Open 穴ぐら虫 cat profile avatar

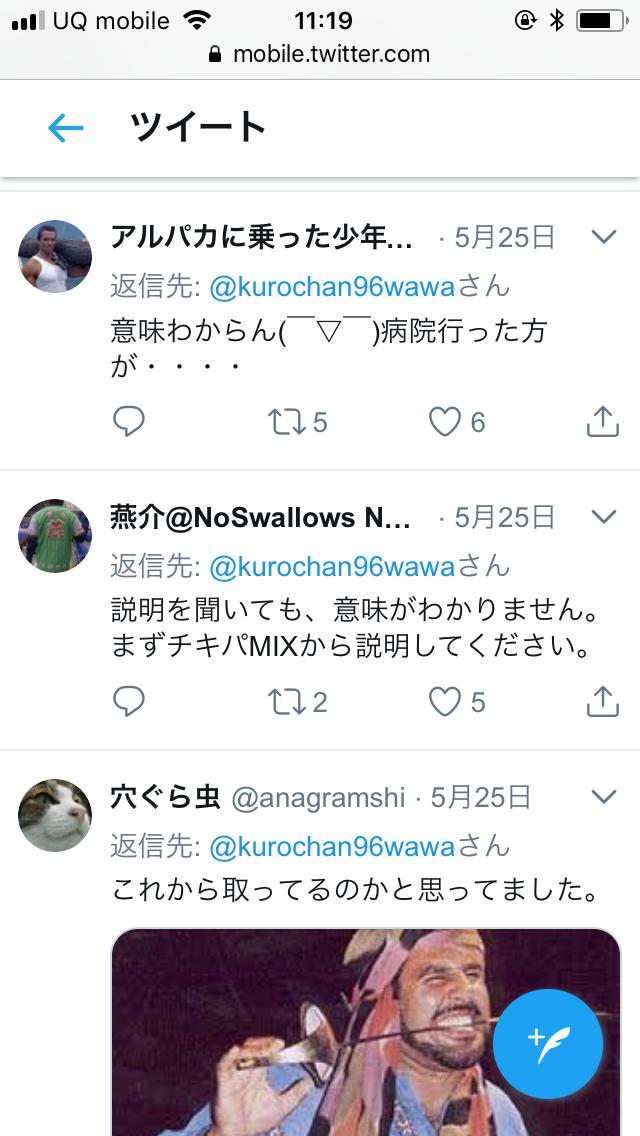(55, 815)
